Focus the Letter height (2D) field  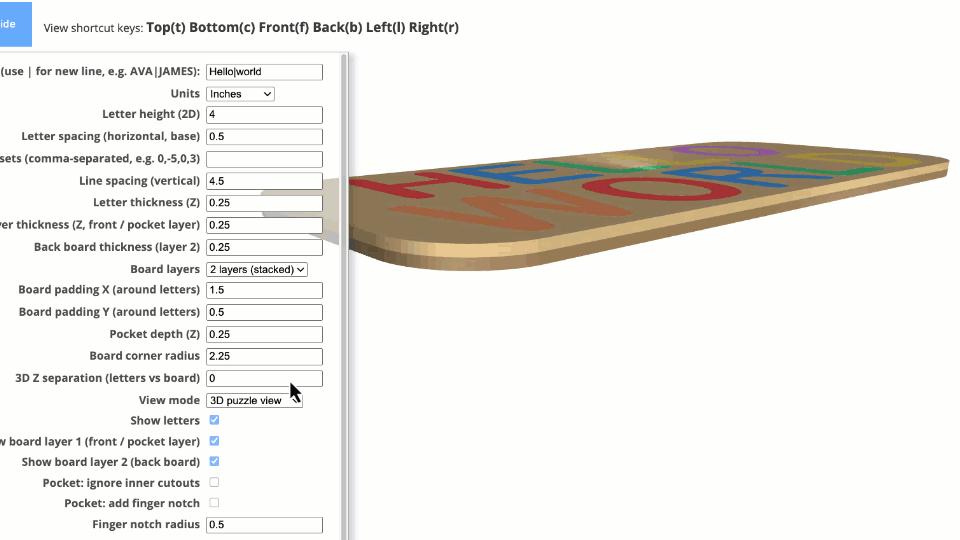point(264,115)
